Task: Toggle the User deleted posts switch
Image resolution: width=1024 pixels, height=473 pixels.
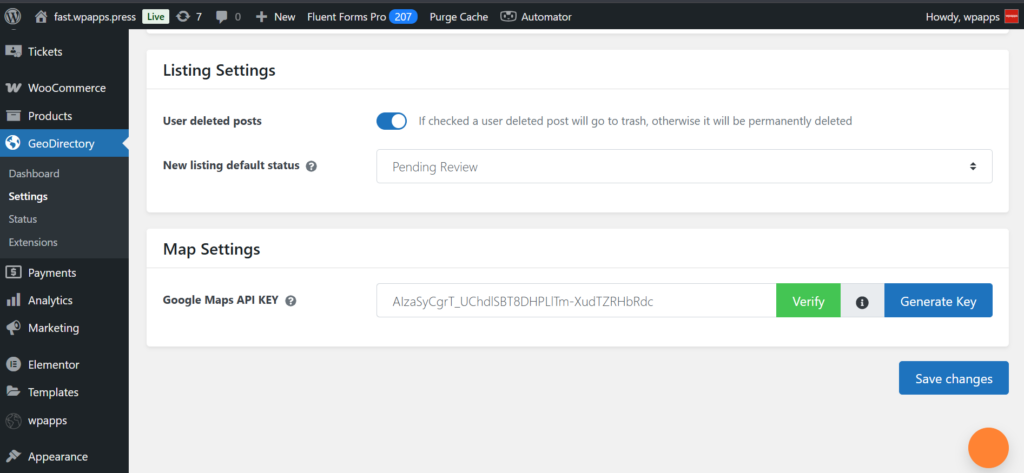Action: pos(391,121)
